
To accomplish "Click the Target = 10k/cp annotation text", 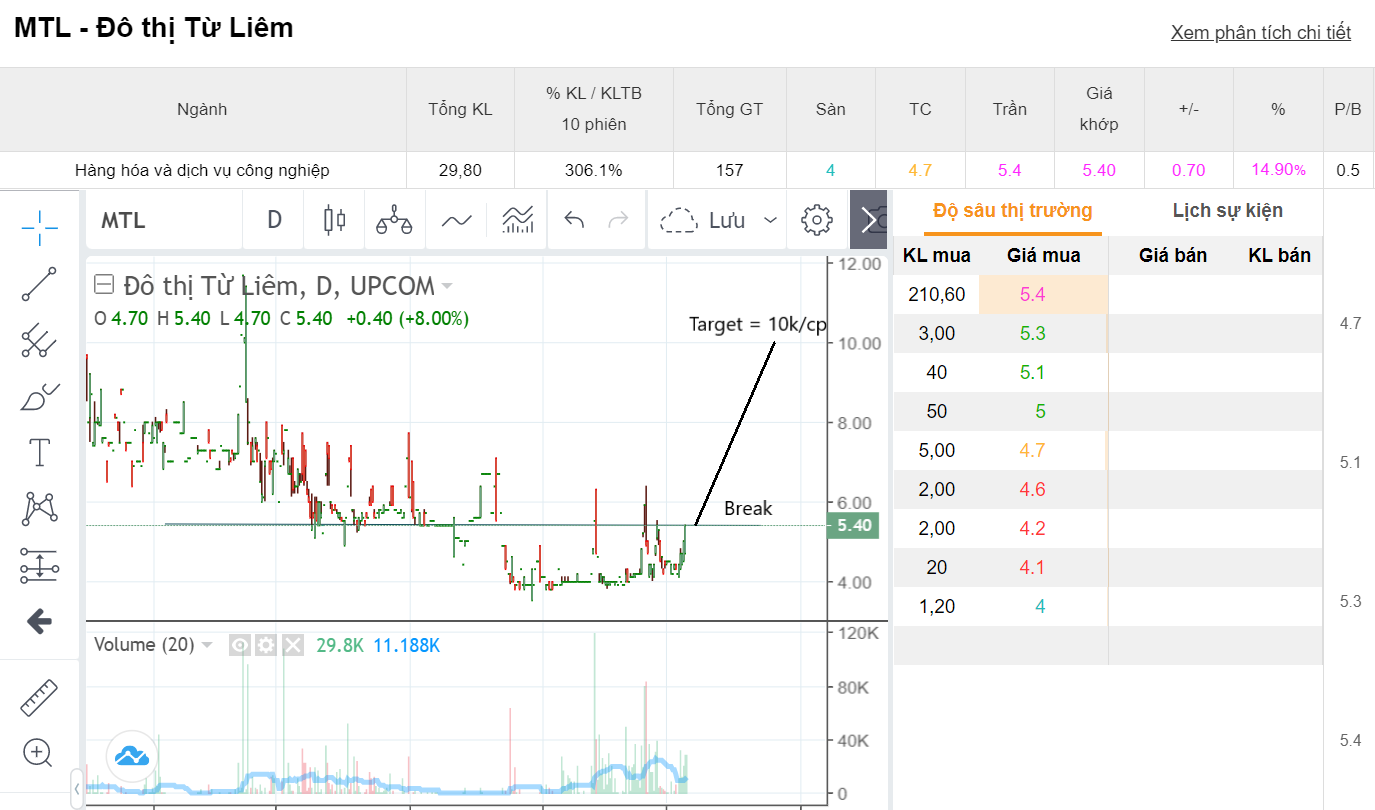I will point(758,324).
